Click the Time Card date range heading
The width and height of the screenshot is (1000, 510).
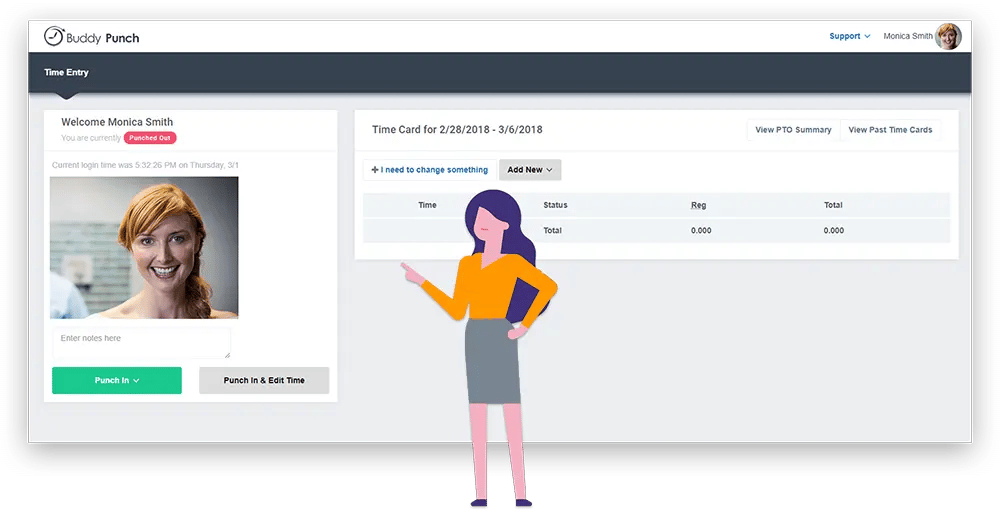tap(457, 129)
